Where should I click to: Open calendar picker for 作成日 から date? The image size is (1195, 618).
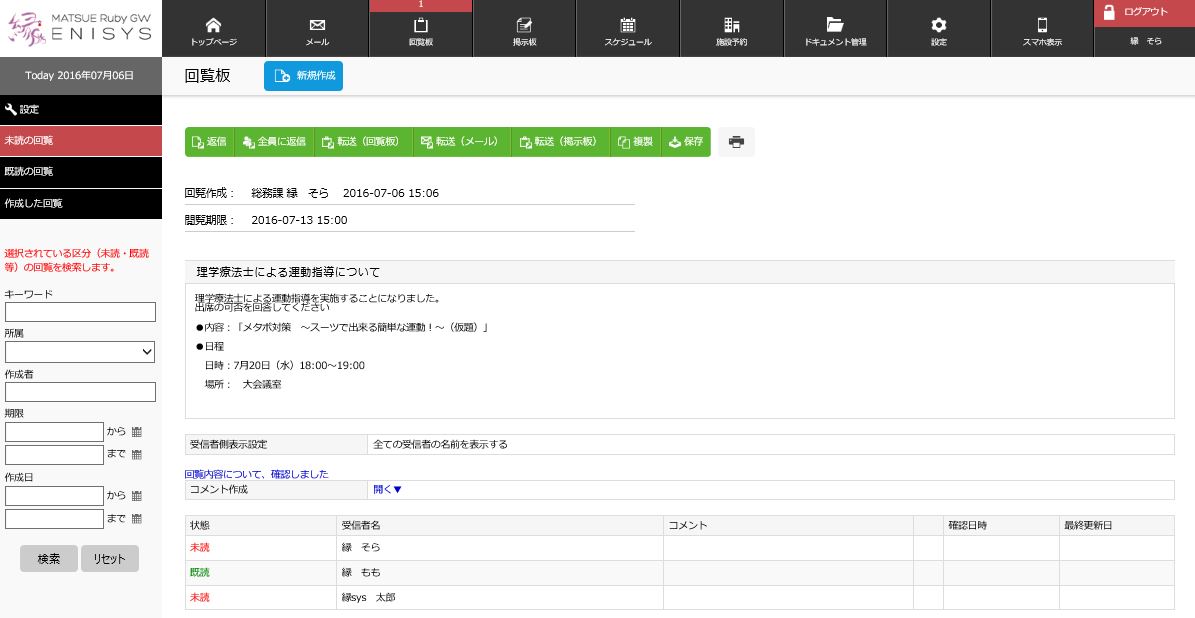[136, 496]
